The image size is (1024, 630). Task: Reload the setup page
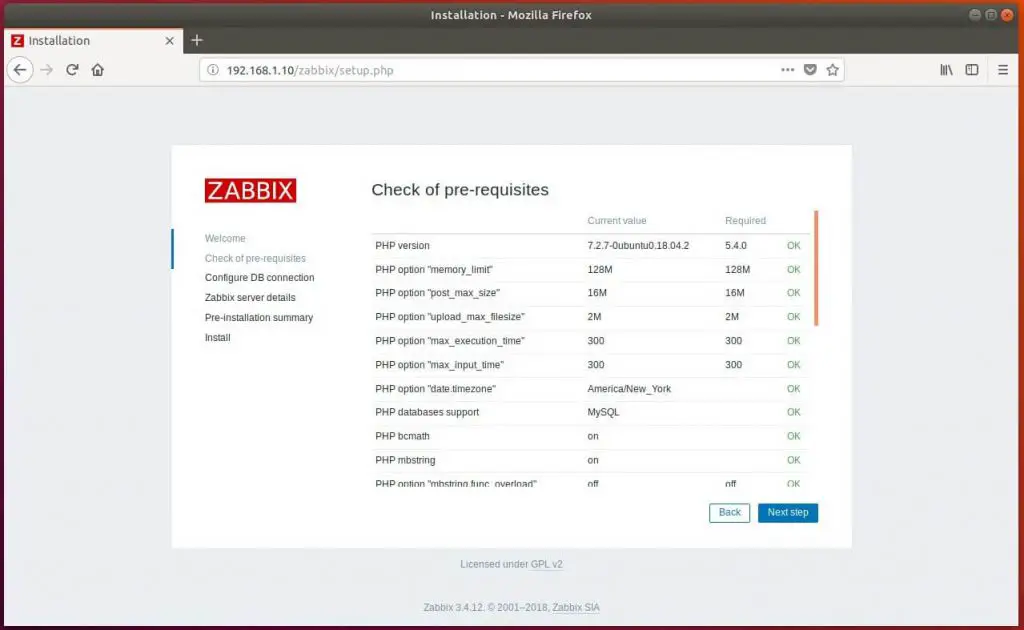pos(72,70)
